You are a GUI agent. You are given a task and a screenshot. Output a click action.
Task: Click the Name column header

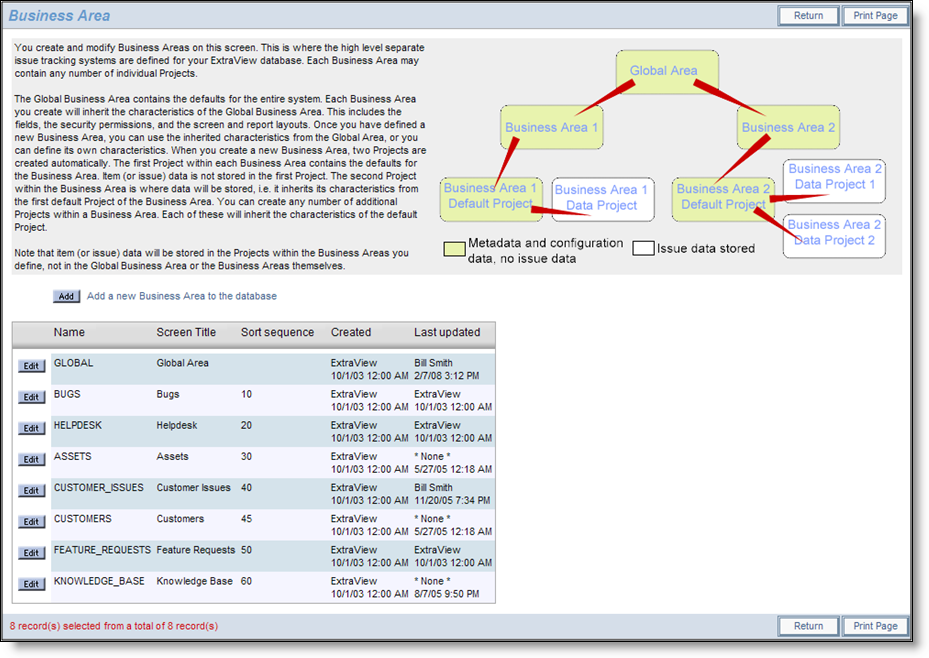pos(69,332)
